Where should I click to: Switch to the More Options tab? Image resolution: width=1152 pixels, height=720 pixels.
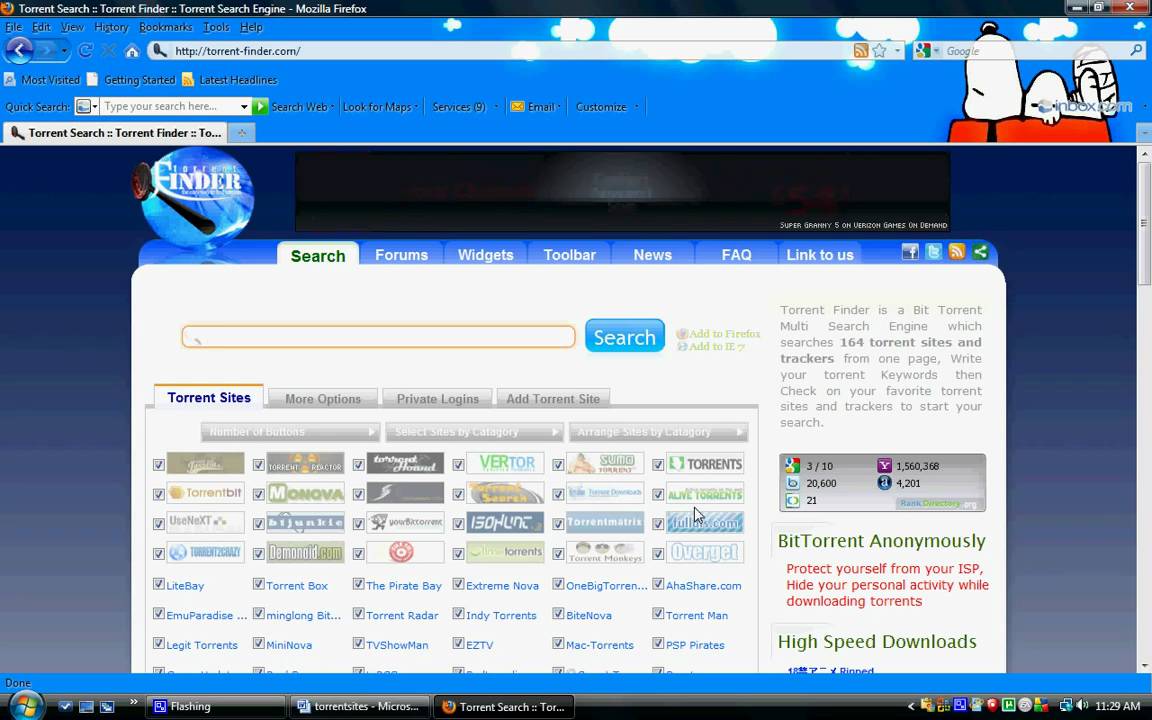(323, 398)
